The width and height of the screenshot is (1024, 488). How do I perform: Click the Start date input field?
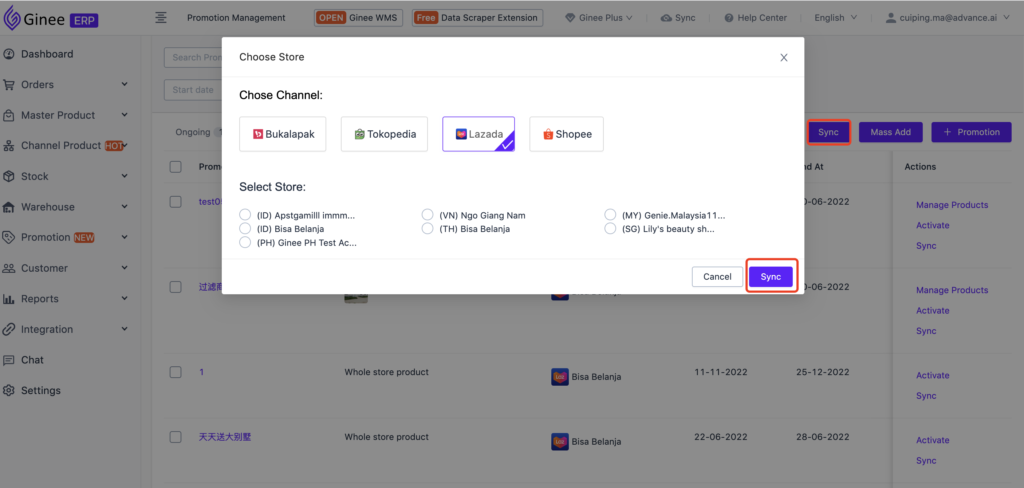point(193,89)
